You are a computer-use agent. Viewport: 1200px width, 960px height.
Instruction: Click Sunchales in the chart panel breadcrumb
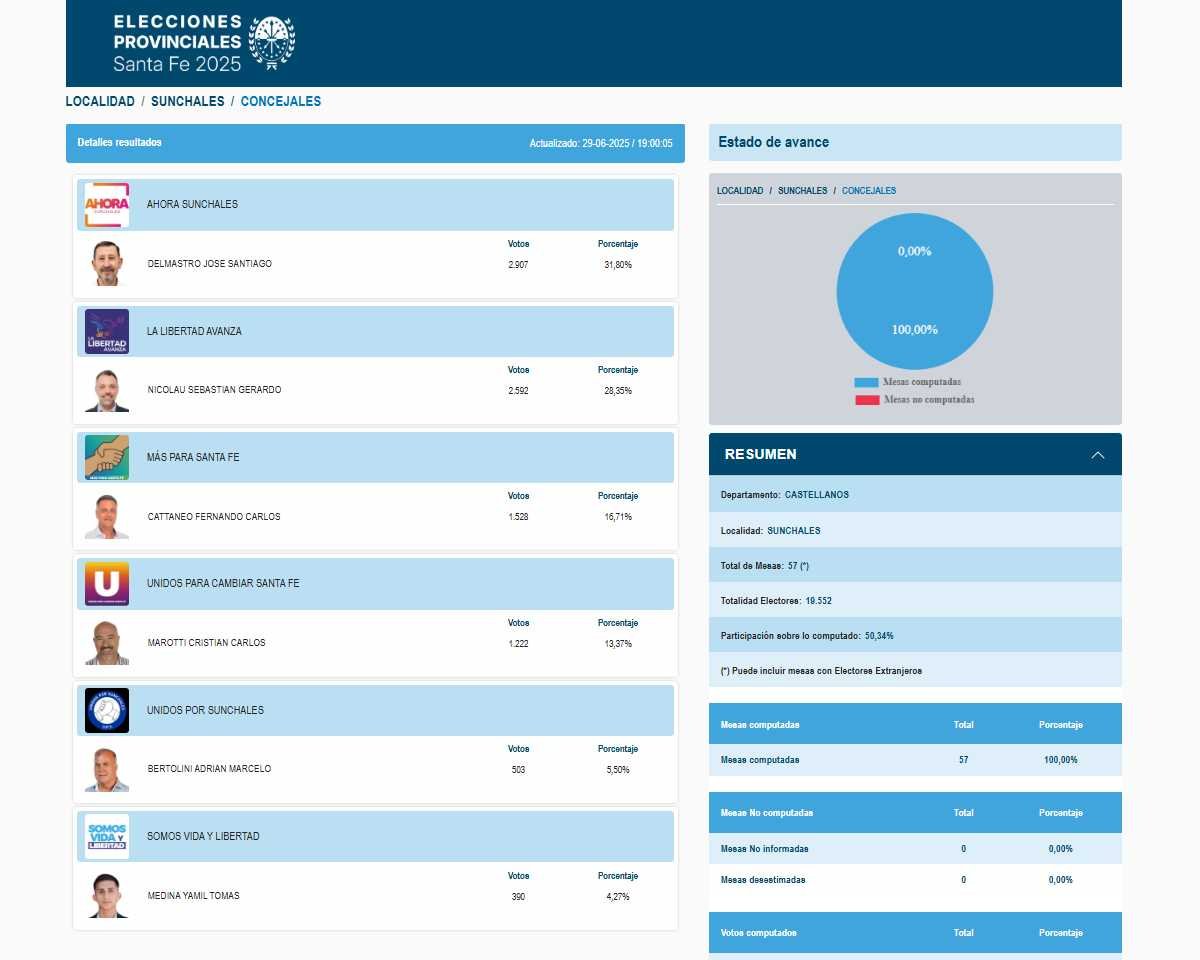(802, 191)
